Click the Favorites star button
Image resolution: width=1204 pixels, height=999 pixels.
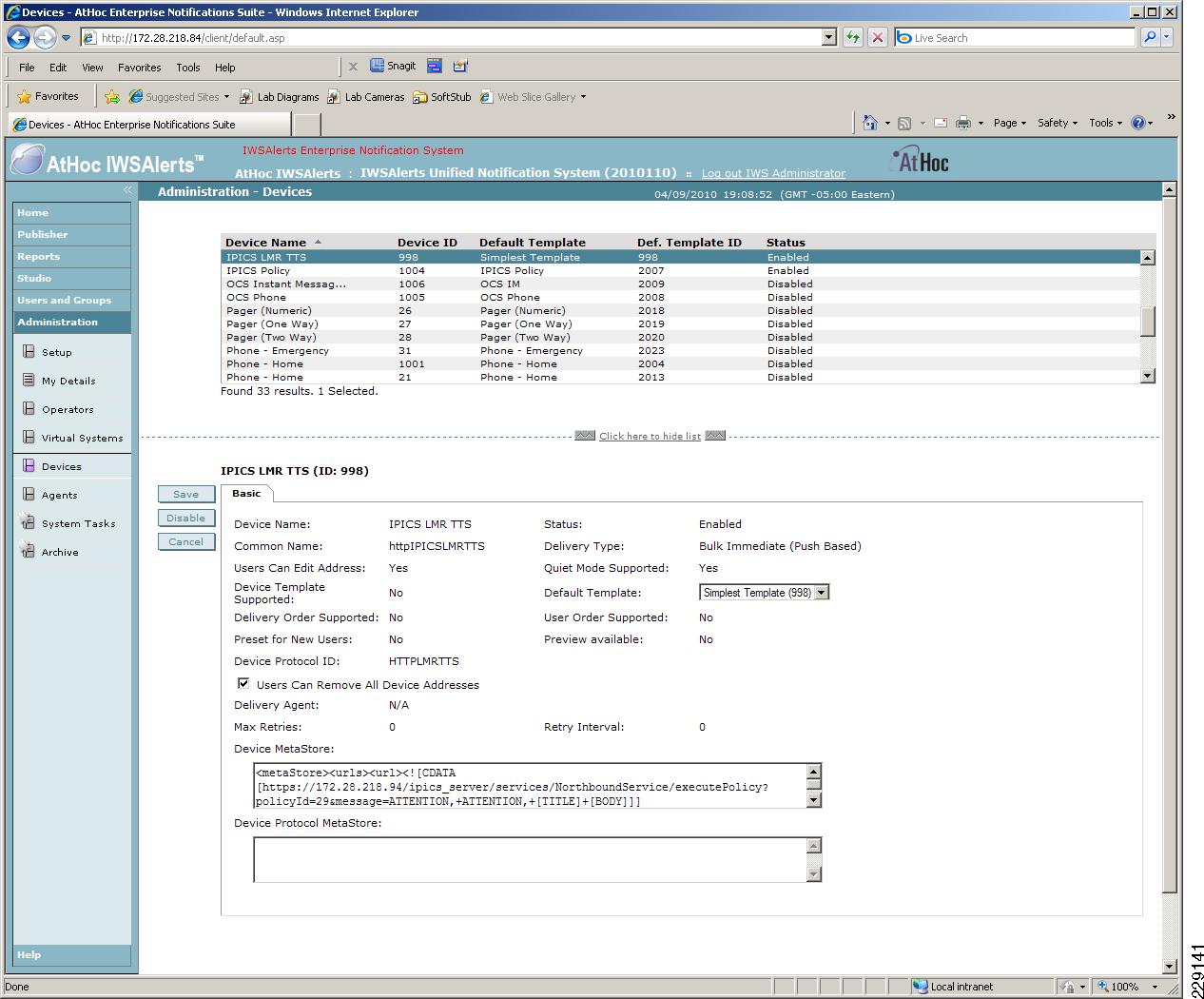[49, 96]
